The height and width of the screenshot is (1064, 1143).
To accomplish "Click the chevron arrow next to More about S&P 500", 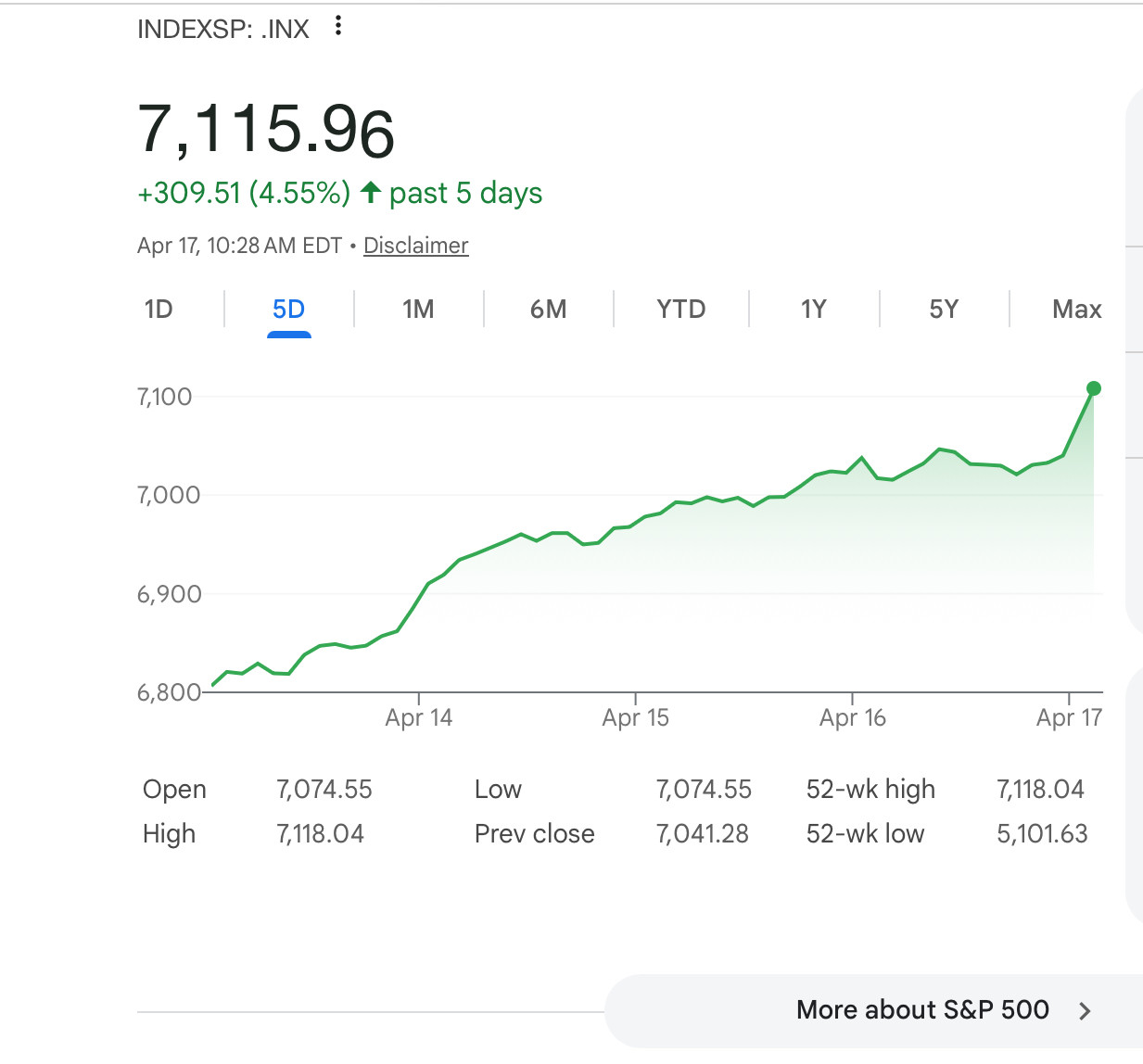I will click(x=1085, y=1011).
